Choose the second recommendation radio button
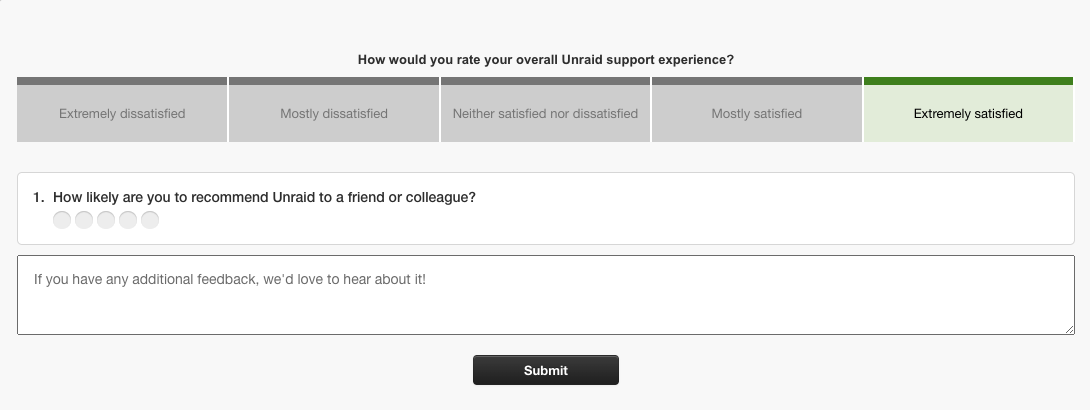The height and width of the screenshot is (410, 1090). (x=84, y=220)
